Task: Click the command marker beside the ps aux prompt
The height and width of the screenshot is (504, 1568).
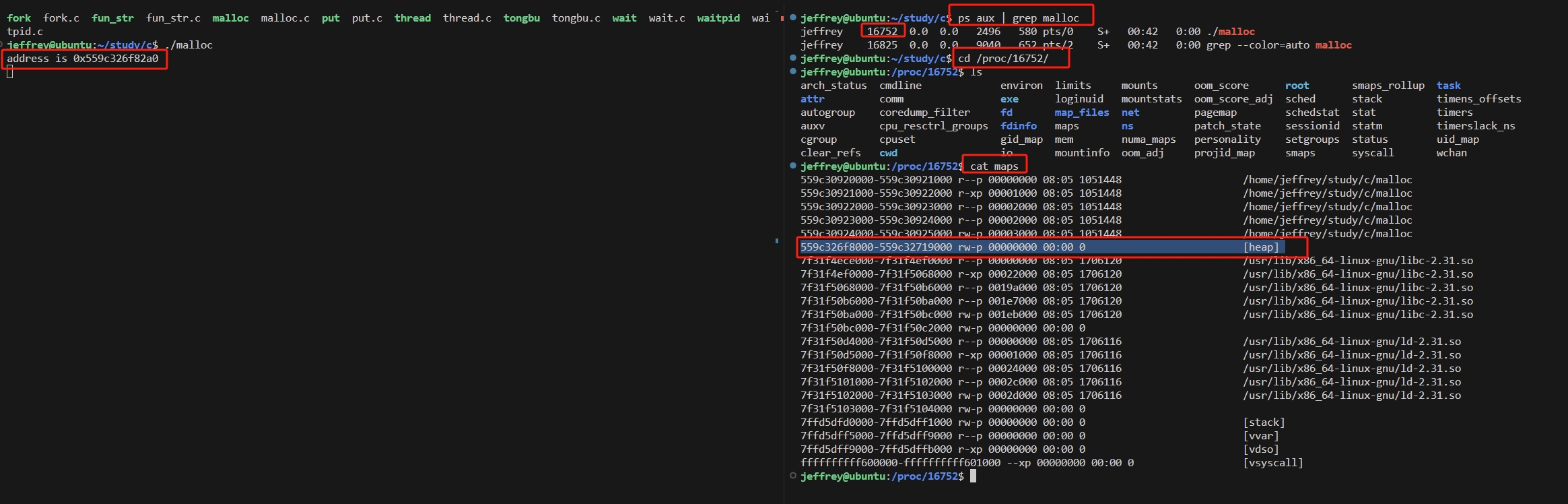Action: tap(793, 18)
